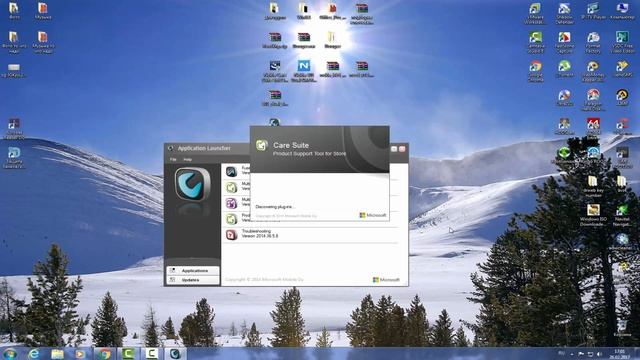Select the AIDA64 red desktop icon

tap(593, 126)
